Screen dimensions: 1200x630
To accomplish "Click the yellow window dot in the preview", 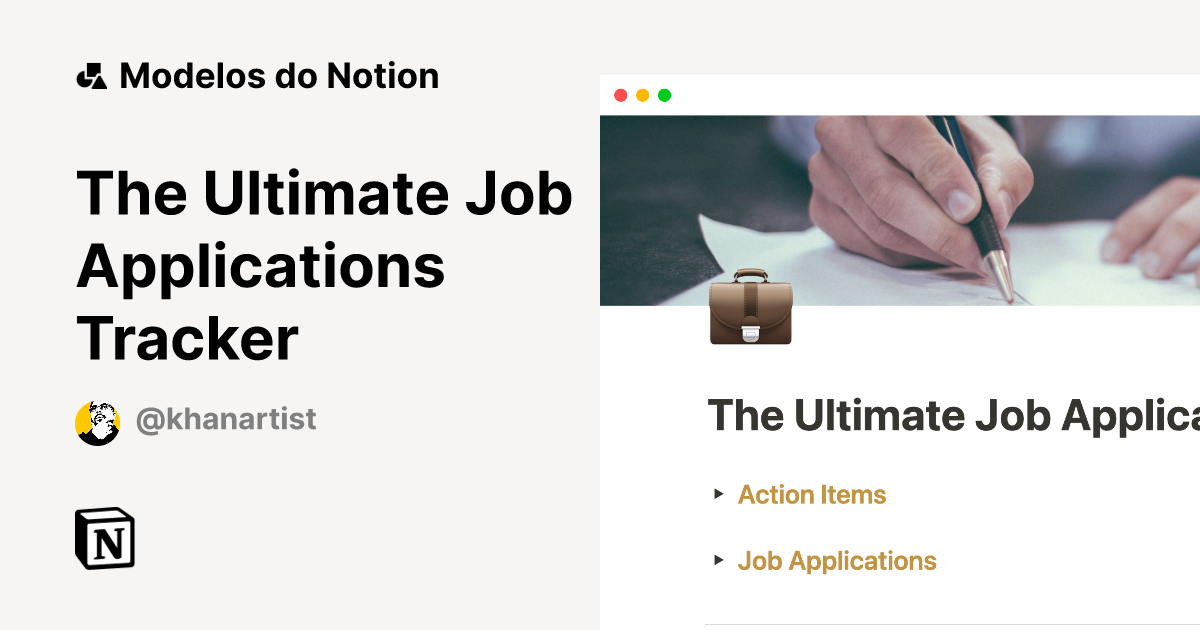I will click(642, 93).
